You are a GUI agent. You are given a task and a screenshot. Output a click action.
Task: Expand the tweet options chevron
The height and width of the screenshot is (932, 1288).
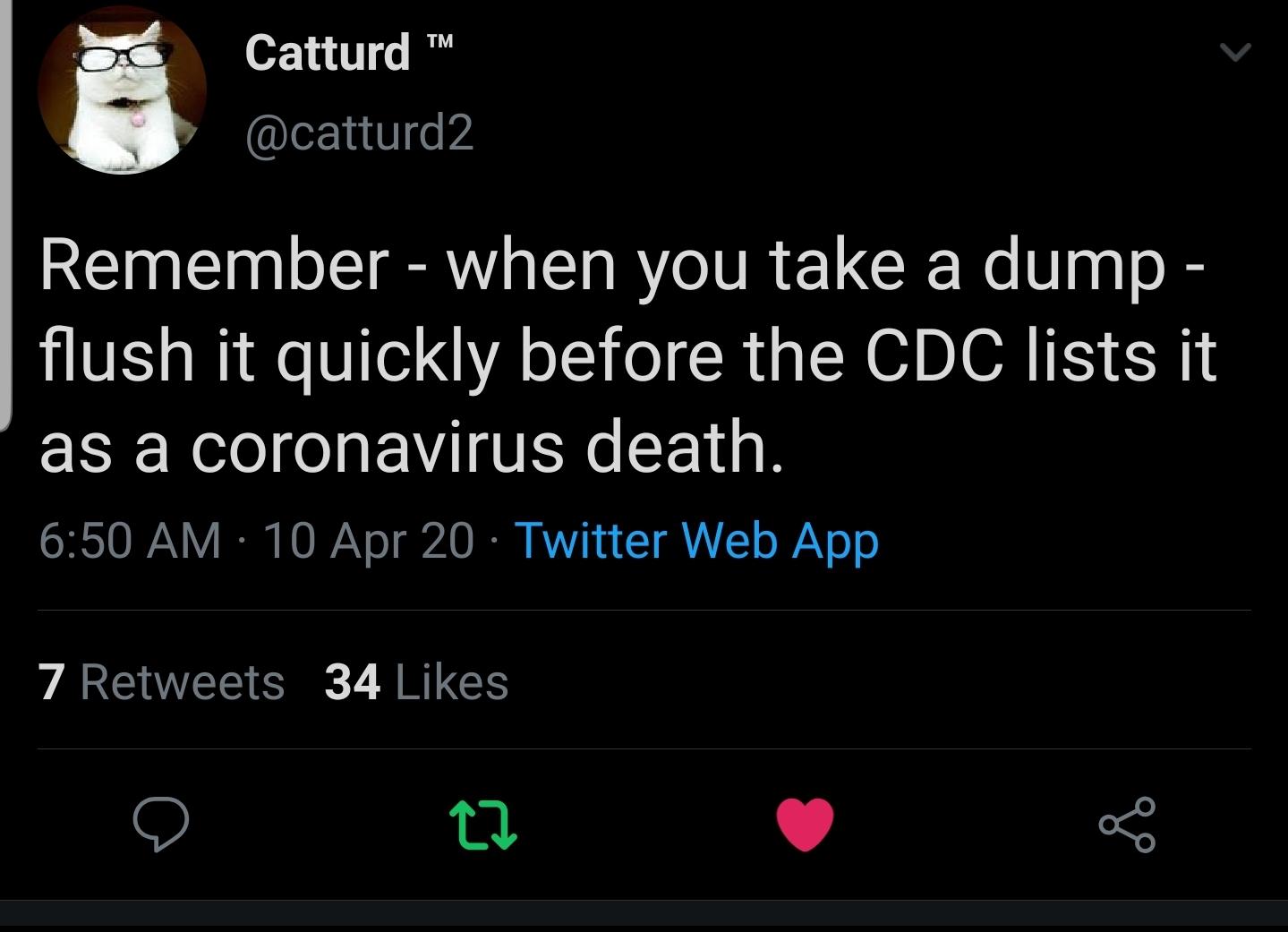click(x=1235, y=53)
